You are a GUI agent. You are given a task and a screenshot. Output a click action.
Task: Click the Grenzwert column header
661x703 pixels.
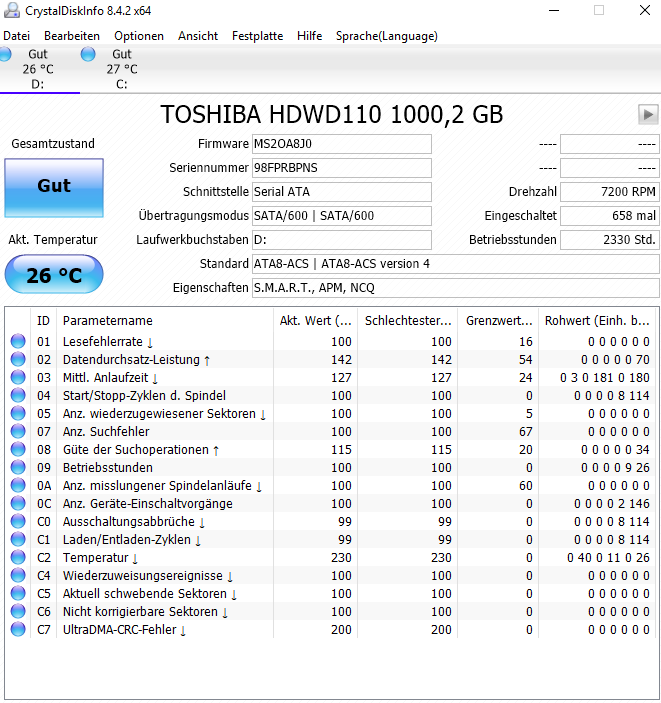click(498, 321)
